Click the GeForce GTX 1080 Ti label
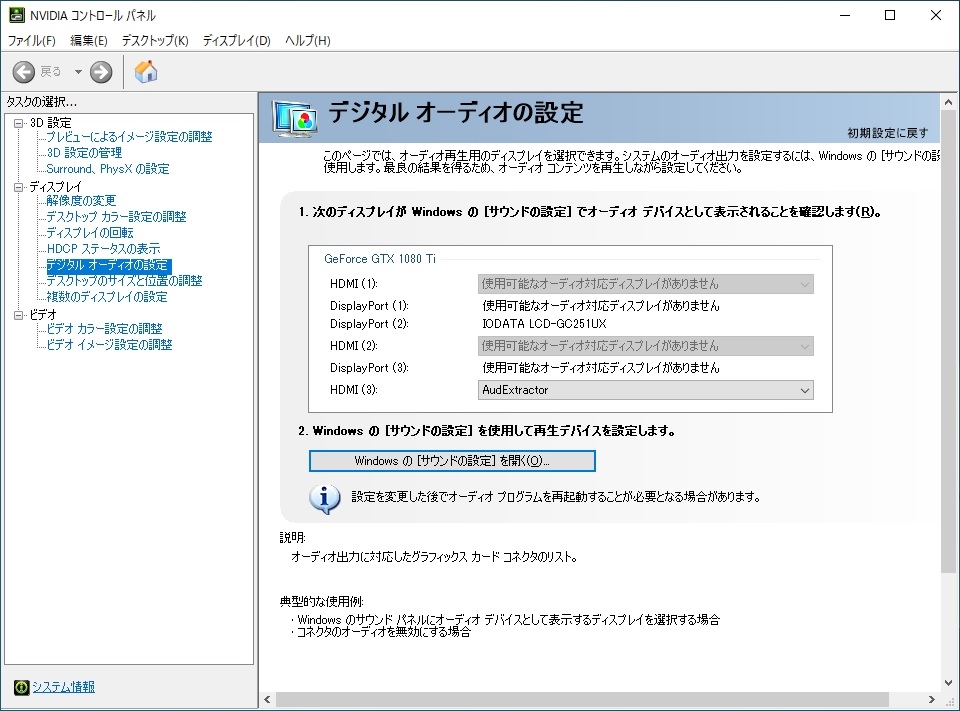This screenshot has height=711, width=960. click(x=380, y=258)
